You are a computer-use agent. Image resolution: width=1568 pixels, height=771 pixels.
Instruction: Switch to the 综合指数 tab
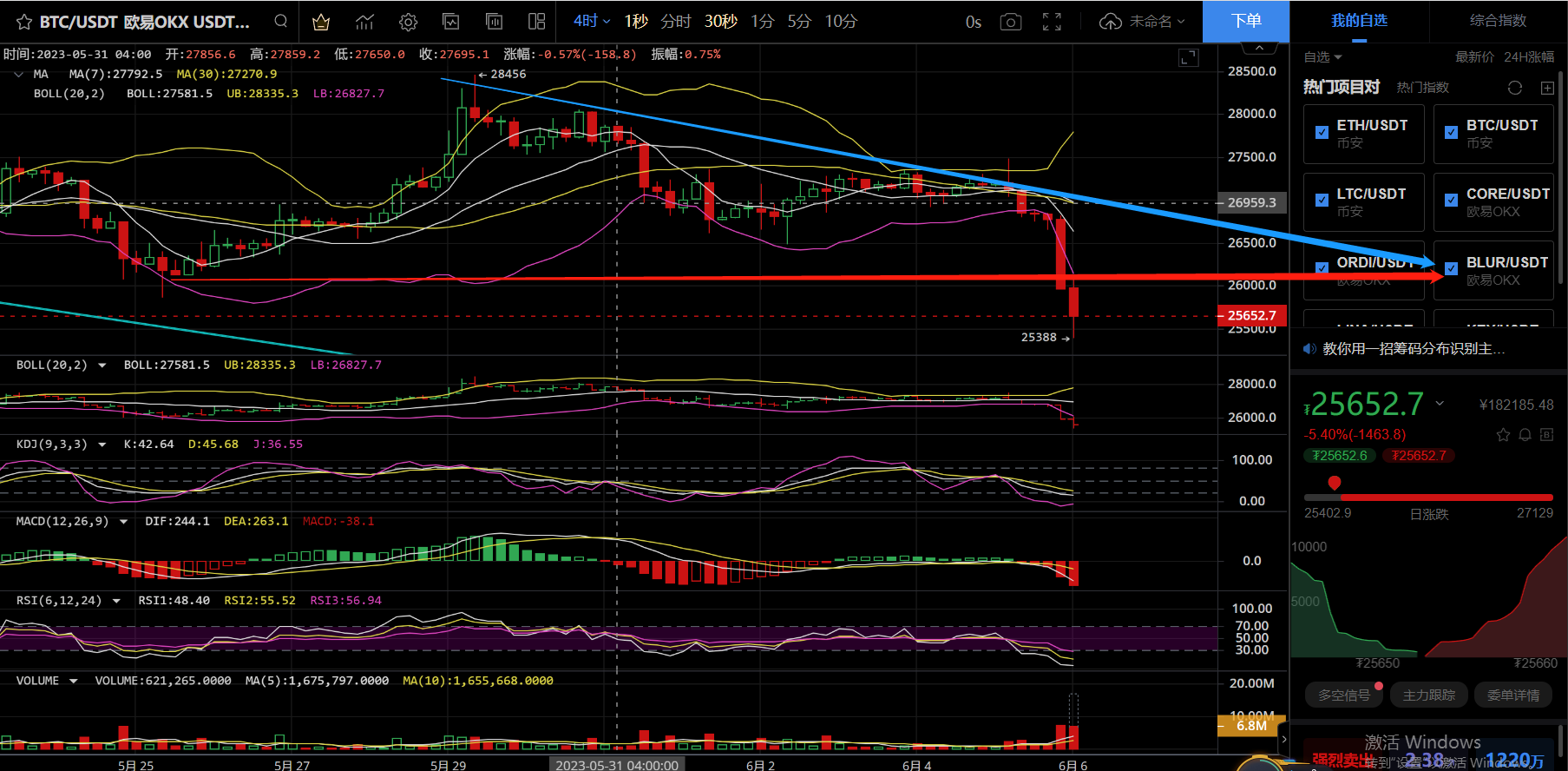1498,20
